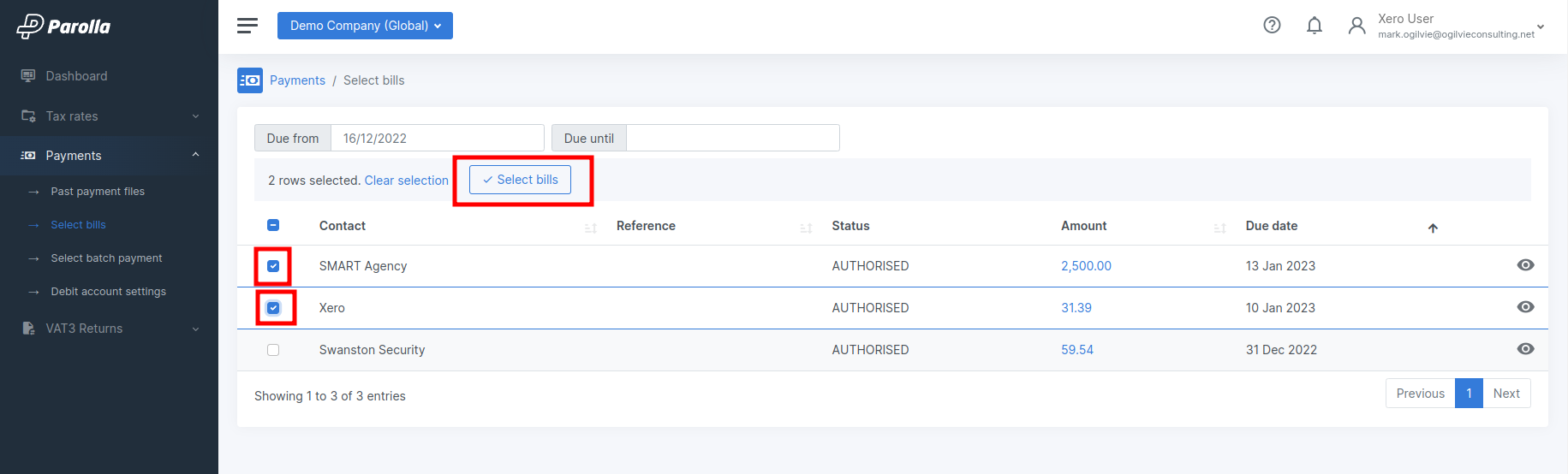Click the Due from date field

[437, 138]
